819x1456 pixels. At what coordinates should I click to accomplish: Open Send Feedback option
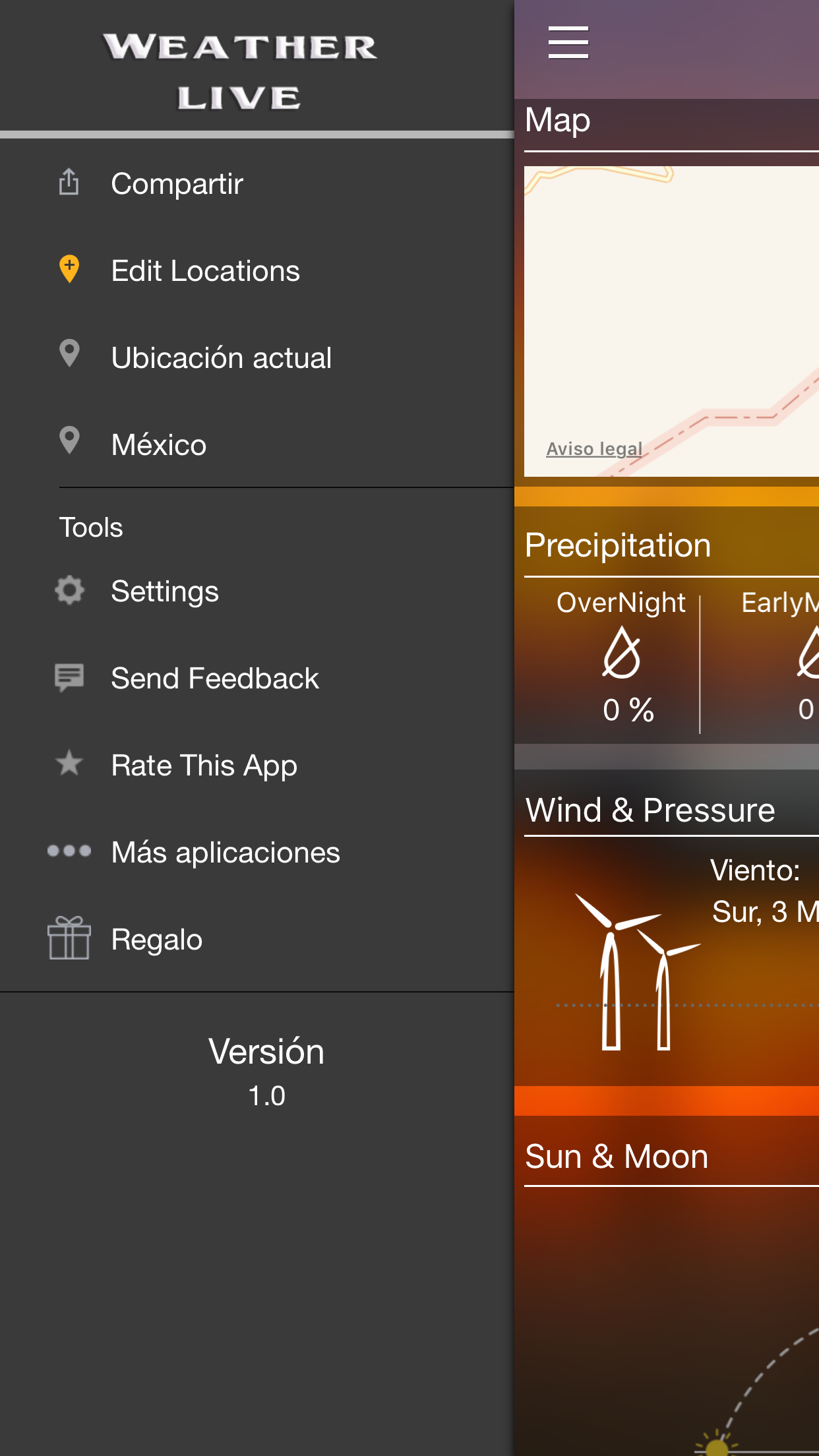[214, 679]
